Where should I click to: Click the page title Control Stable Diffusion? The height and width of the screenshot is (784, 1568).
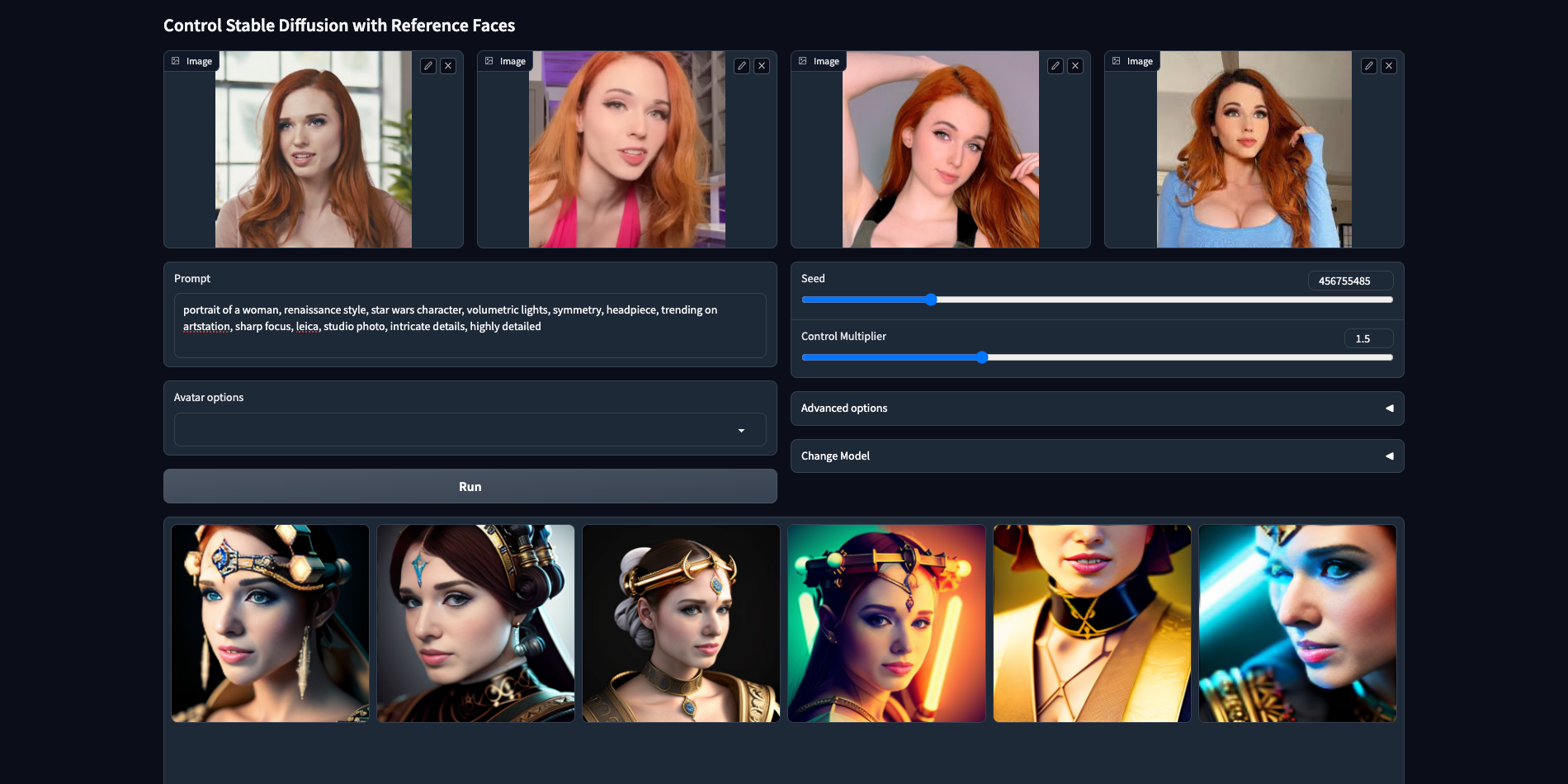coord(339,26)
